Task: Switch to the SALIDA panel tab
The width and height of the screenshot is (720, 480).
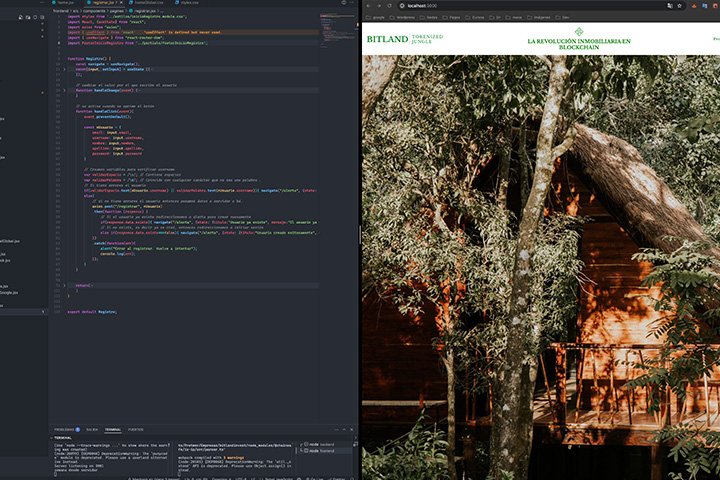Action: click(92, 429)
